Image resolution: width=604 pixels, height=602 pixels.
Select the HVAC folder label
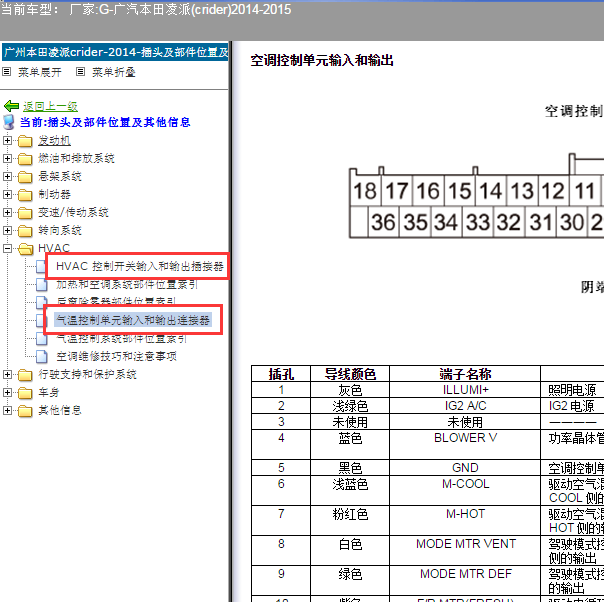point(54,248)
